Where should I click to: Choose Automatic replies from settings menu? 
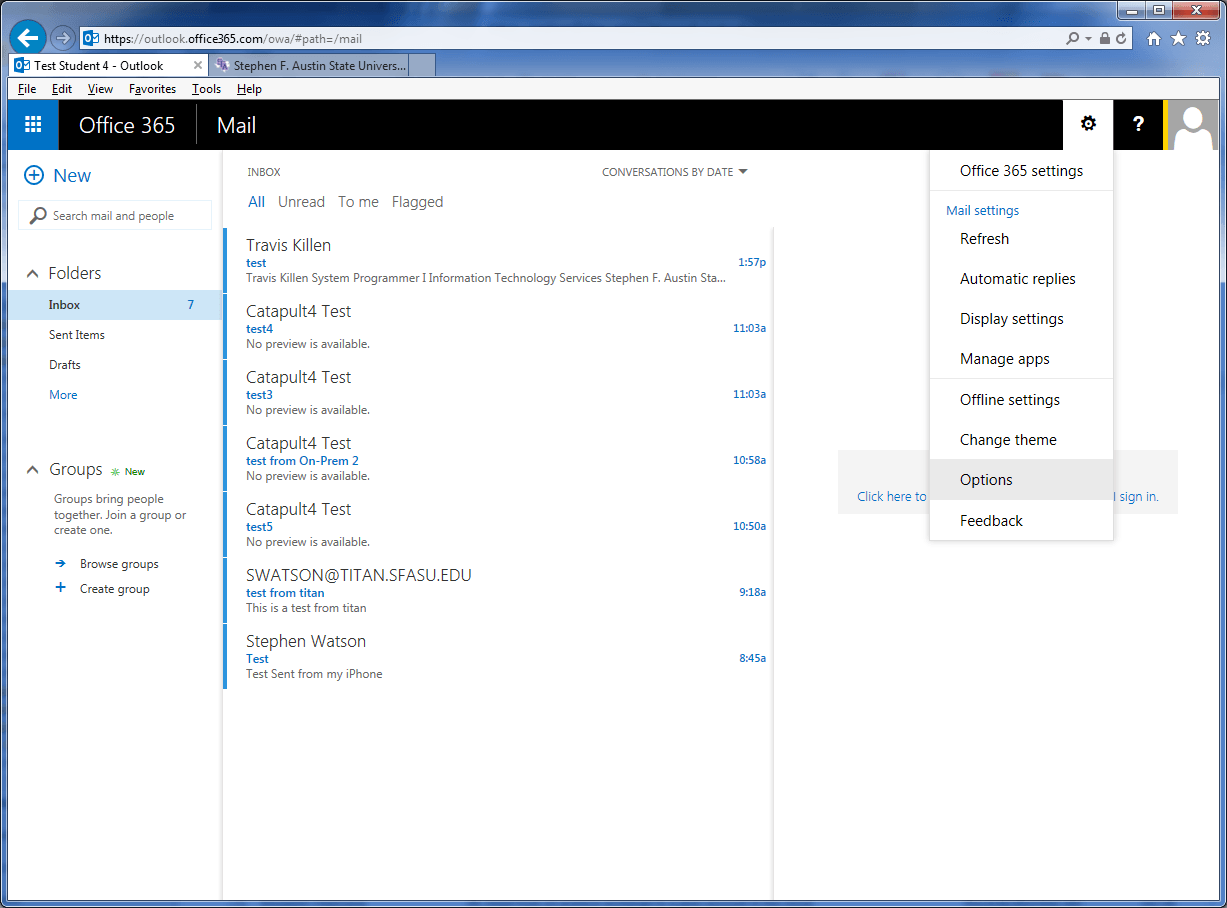pos(1017,279)
